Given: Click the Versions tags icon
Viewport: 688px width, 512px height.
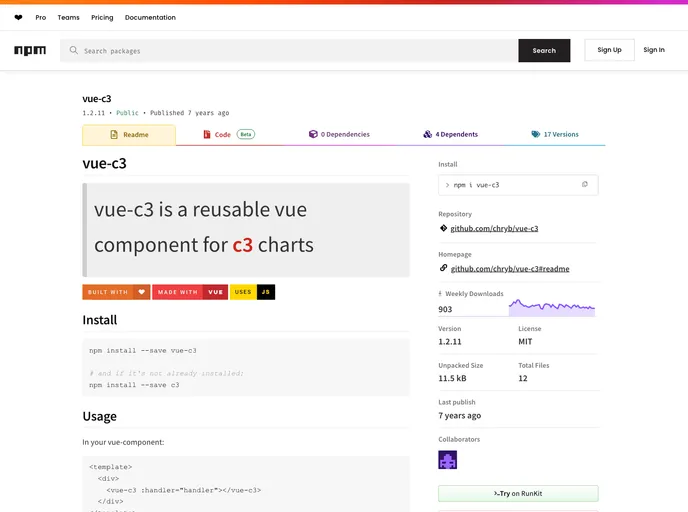Looking at the screenshot, I should [536, 134].
